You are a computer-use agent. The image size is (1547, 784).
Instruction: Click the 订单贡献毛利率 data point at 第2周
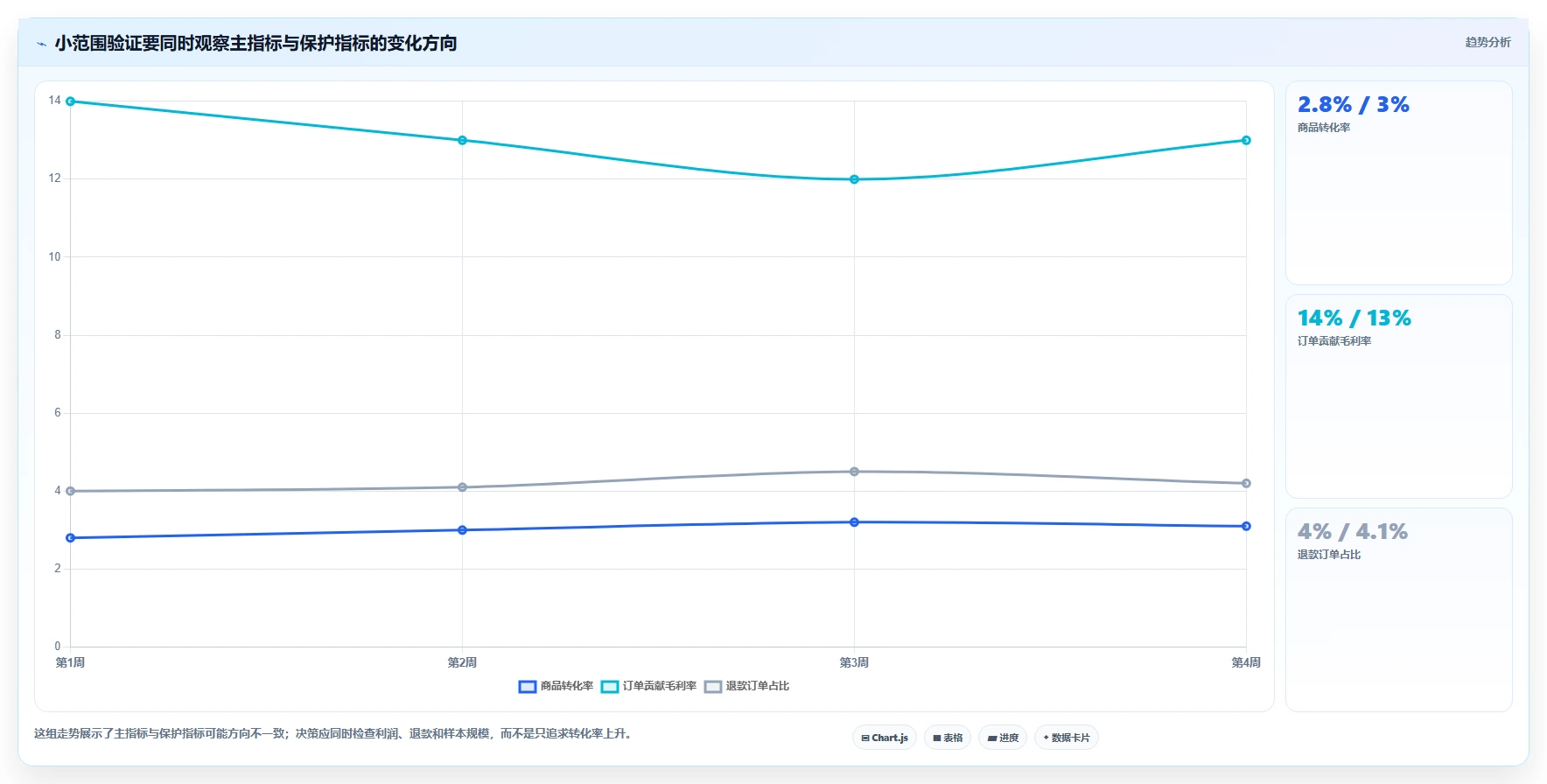pyautogui.click(x=462, y=140)
